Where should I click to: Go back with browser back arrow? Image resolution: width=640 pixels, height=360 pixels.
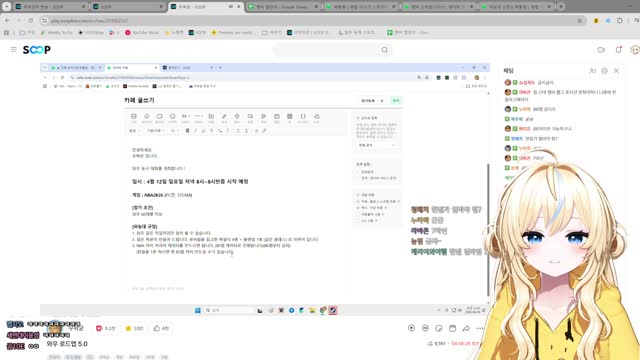(7, 20)
